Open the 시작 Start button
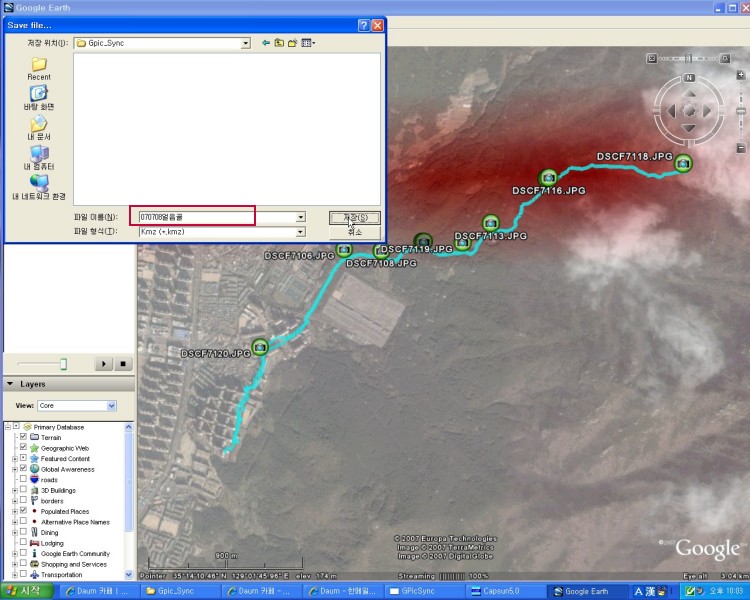The height and width of the screenshot is (600, 750). [28, 591]
